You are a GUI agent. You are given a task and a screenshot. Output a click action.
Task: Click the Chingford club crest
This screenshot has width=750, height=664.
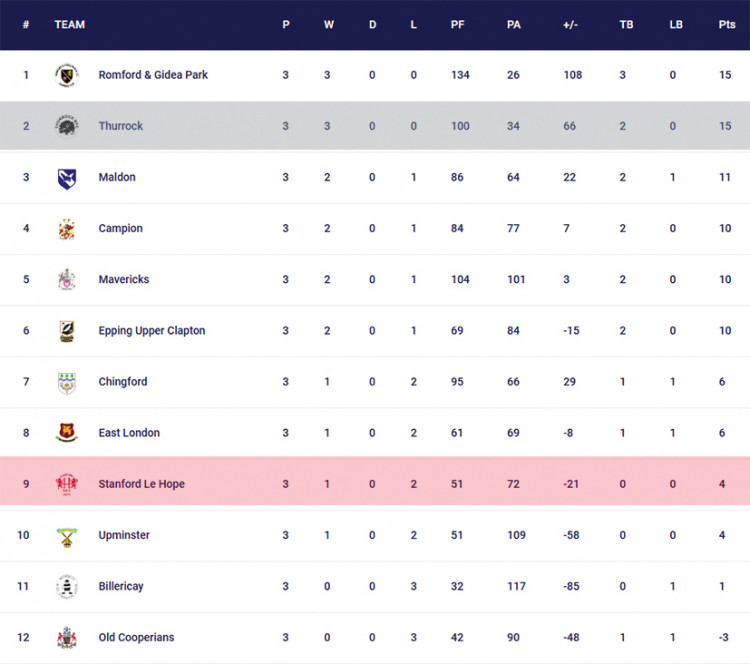point(67,382)
